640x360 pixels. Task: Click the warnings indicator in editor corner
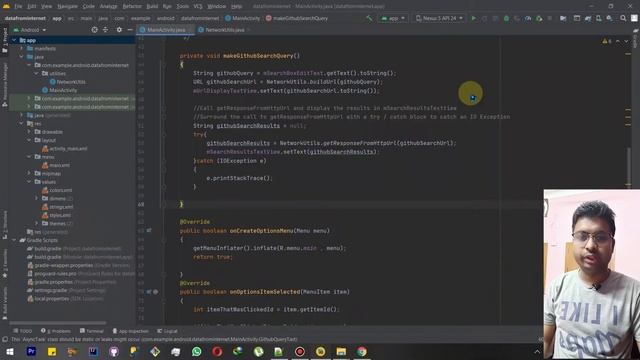607,41
